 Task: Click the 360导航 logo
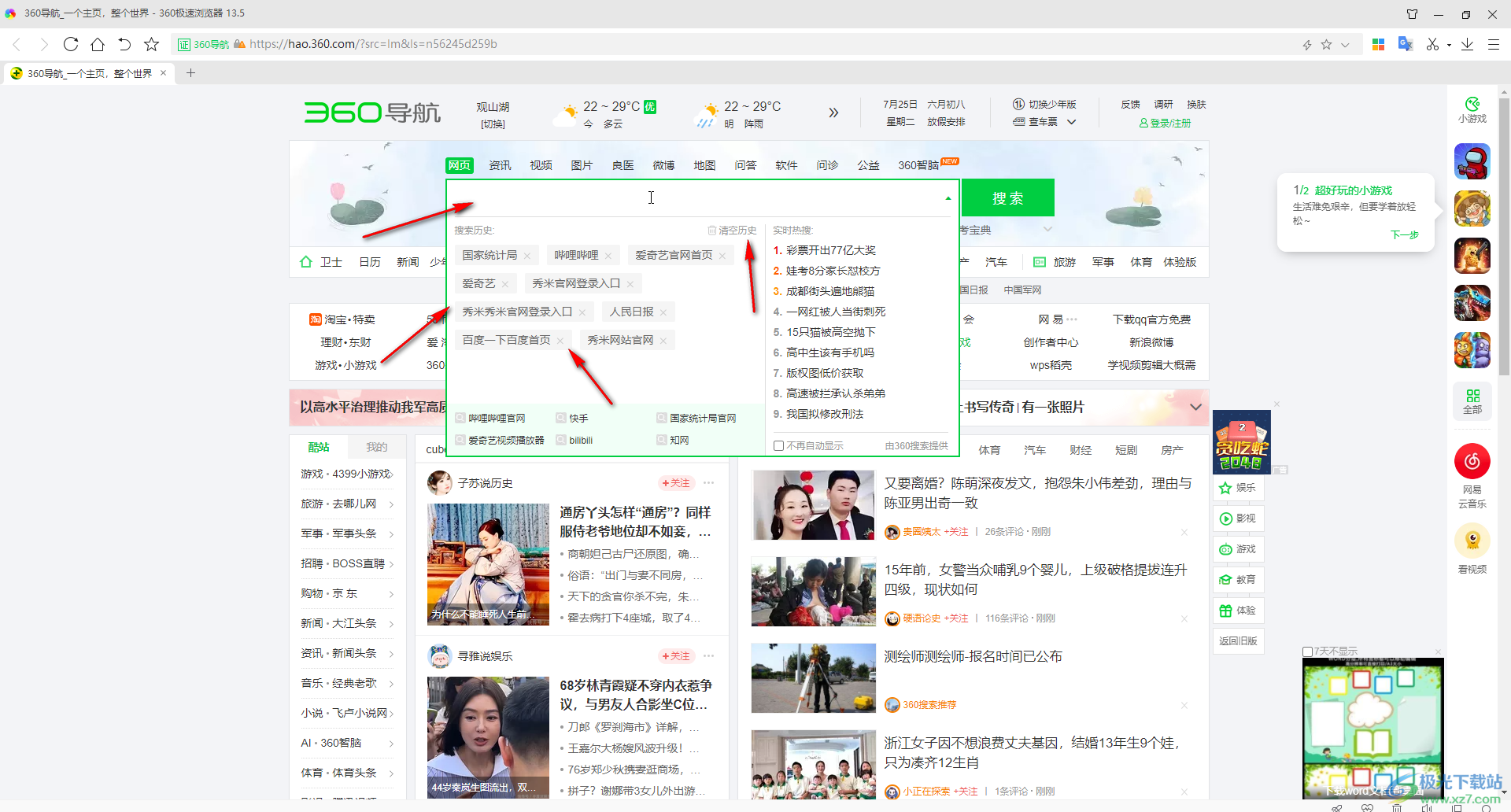tap(372, 113)
